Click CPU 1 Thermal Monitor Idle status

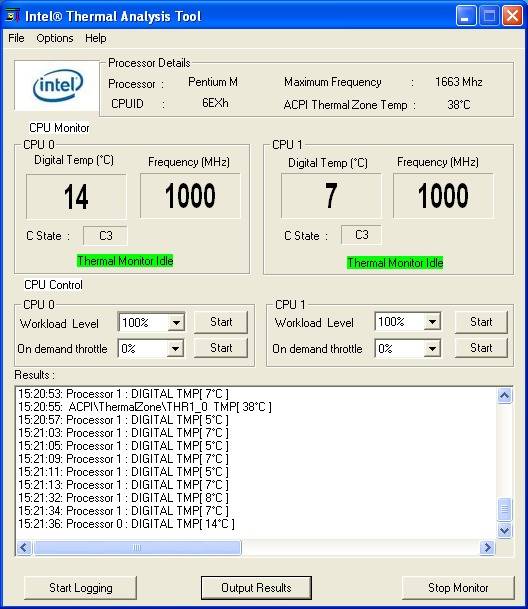tap(395, 263)
